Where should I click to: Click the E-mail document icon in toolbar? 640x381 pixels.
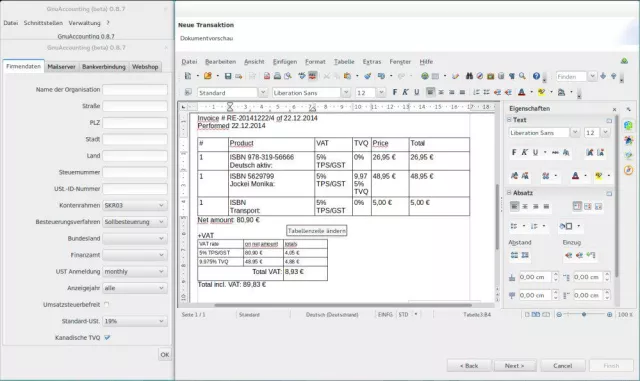point(239,76)
